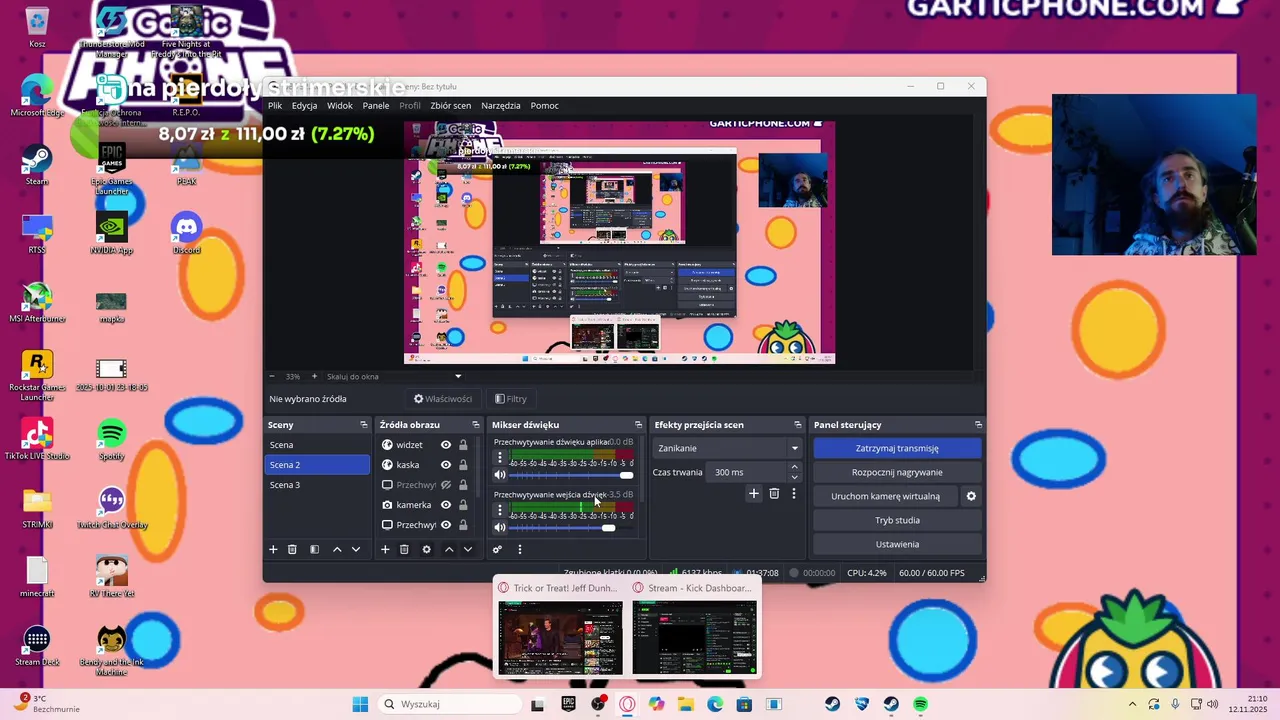1280x720 pixels.
Task: Open Narzędzia menu
Action: point(500,105)
